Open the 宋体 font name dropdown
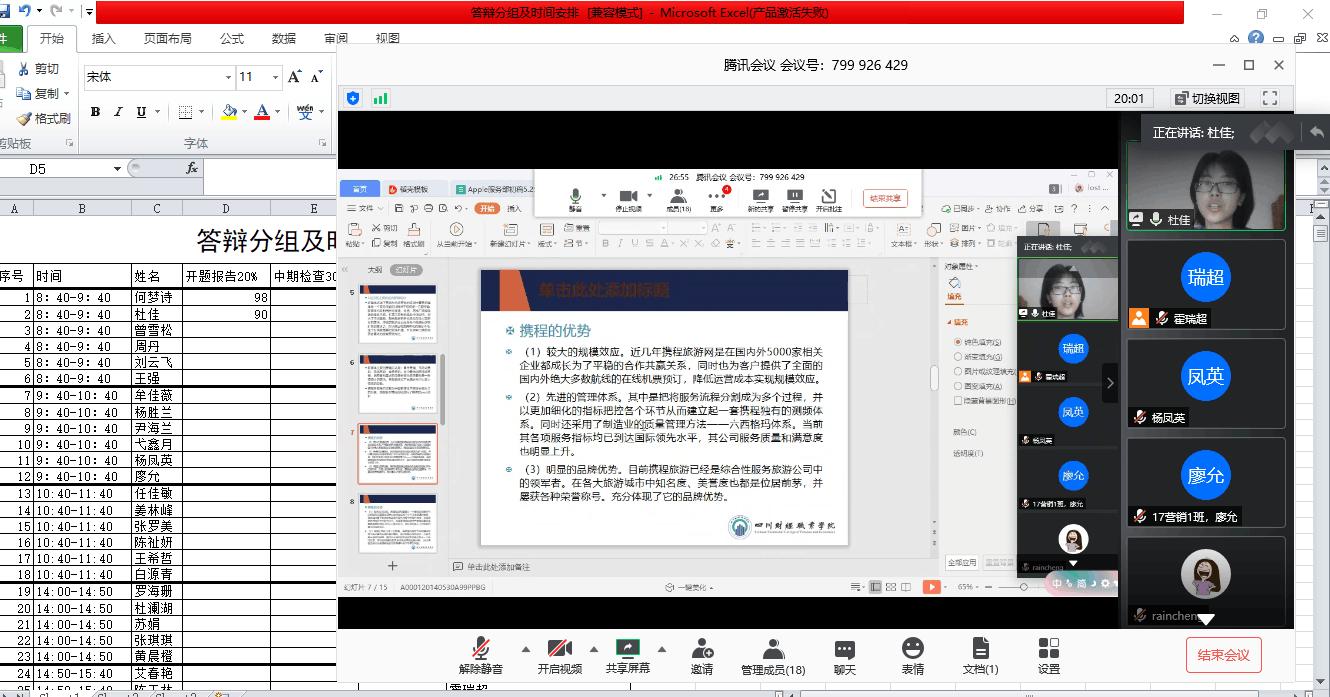This screenshot has height=697, width=1330. (230, 77)
